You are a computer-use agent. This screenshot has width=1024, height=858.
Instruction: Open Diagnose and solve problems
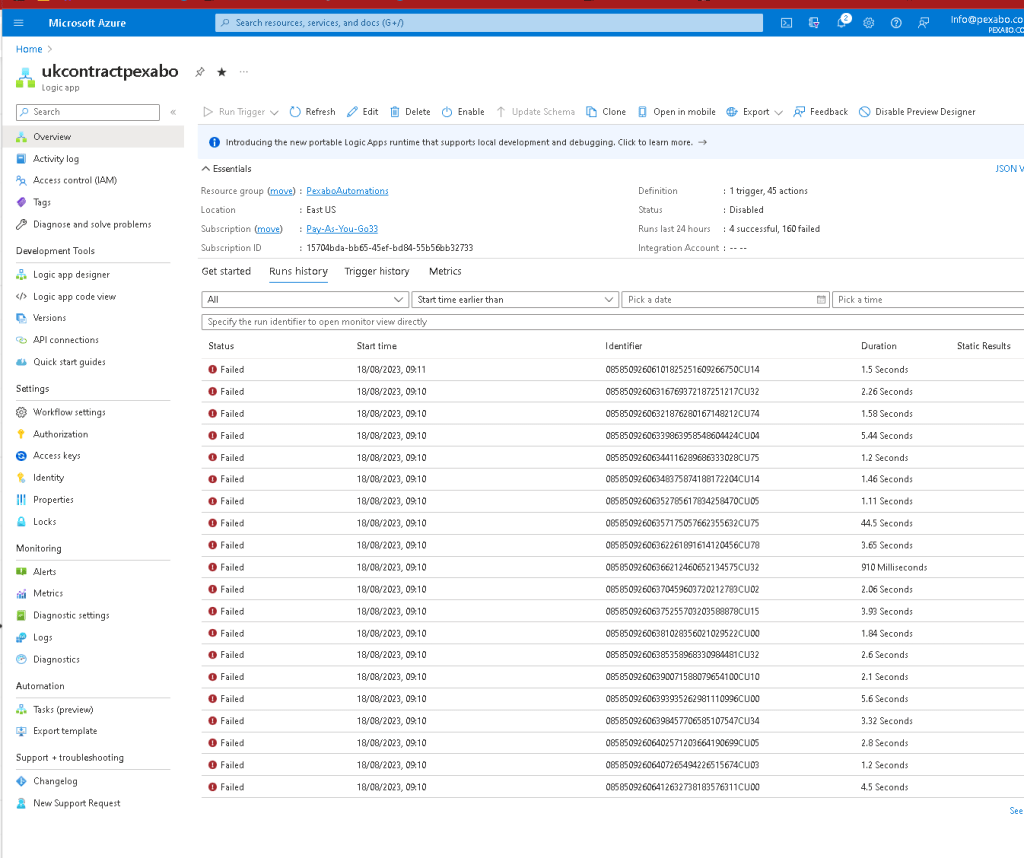(x=93, y=224)
